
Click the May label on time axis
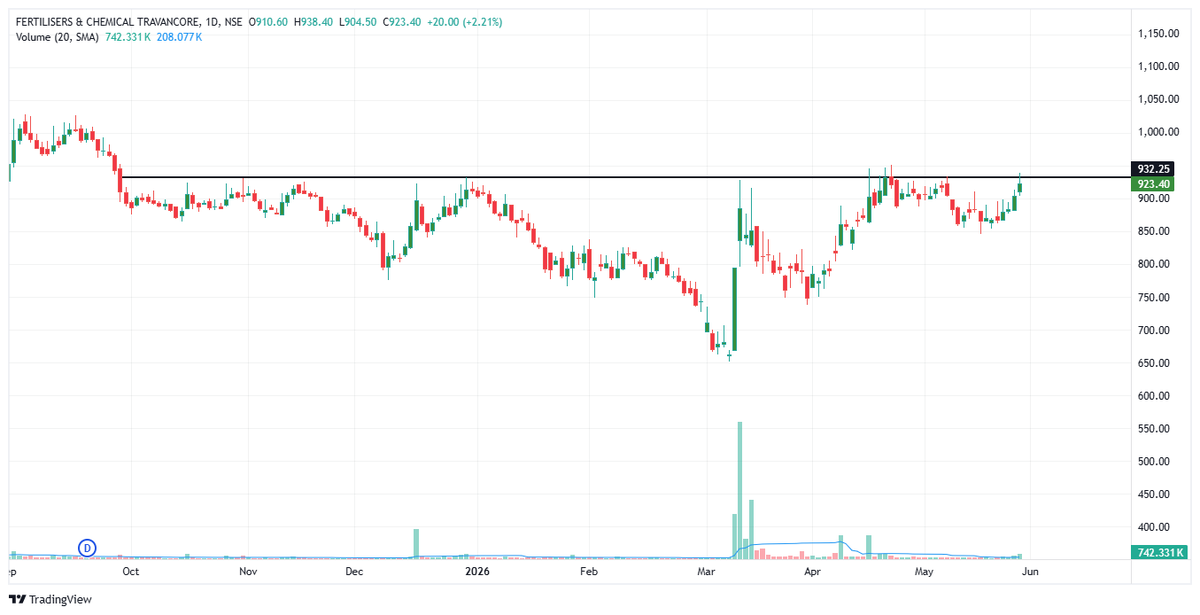pos(923,572)
